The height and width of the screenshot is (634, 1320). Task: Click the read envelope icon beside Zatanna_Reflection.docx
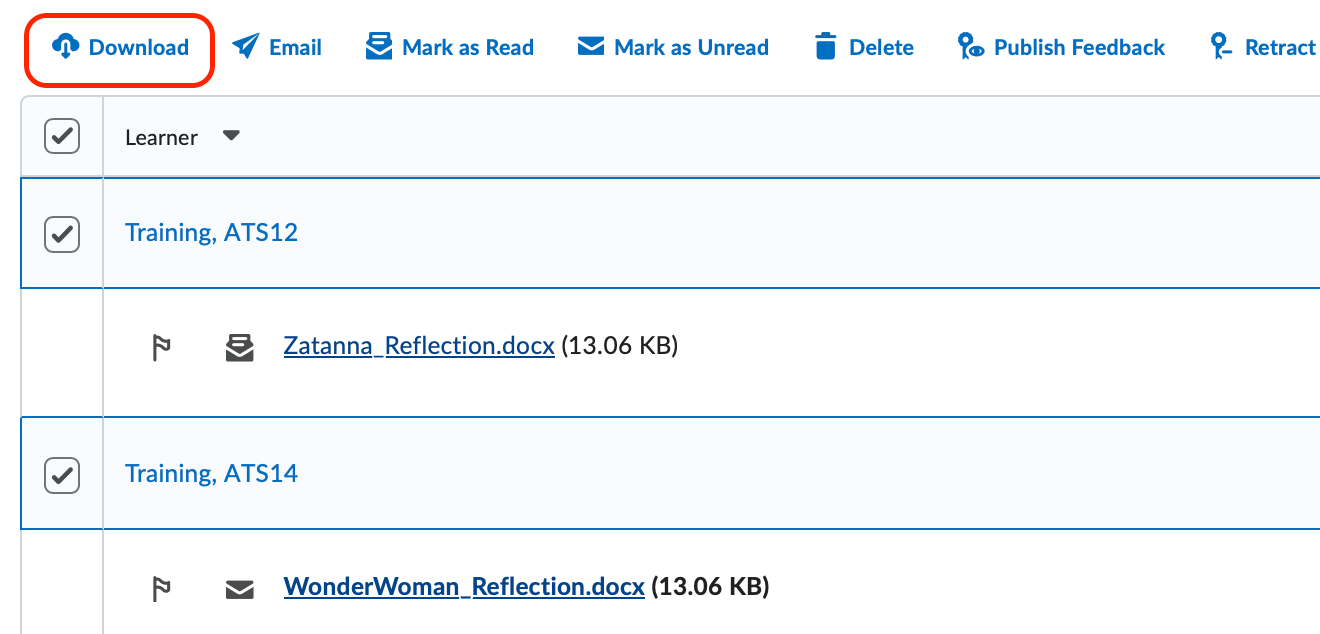pos(240,345)
